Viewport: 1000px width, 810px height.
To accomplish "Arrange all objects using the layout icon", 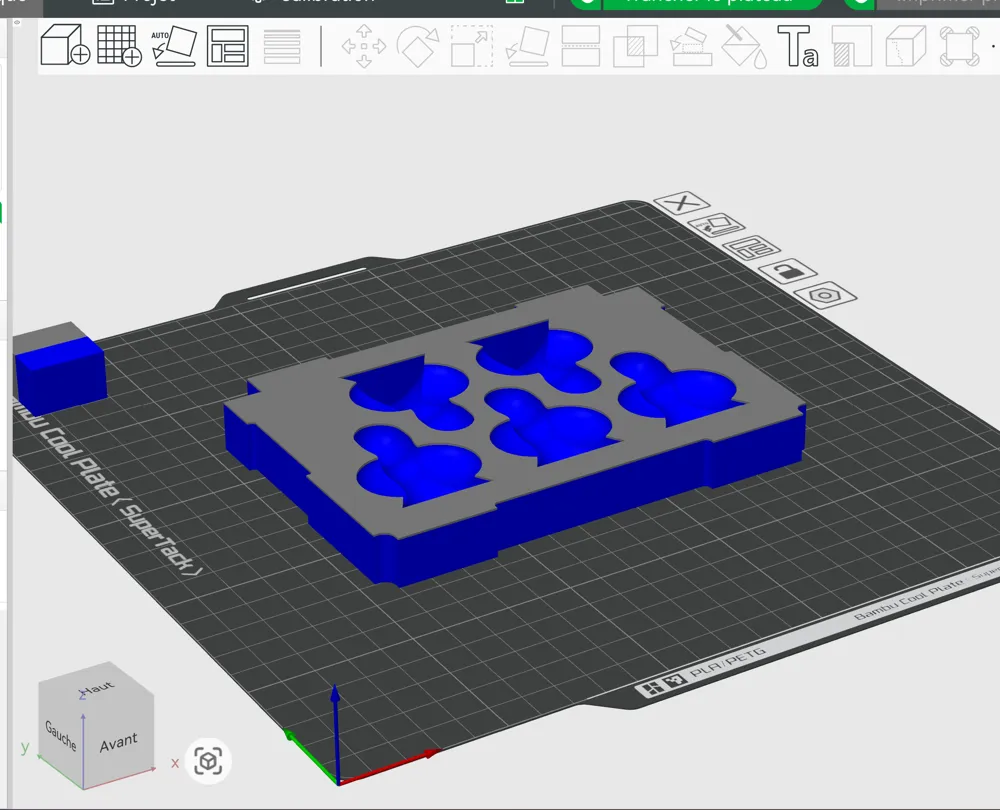I will pyautogui.click(x=228, y=46).
